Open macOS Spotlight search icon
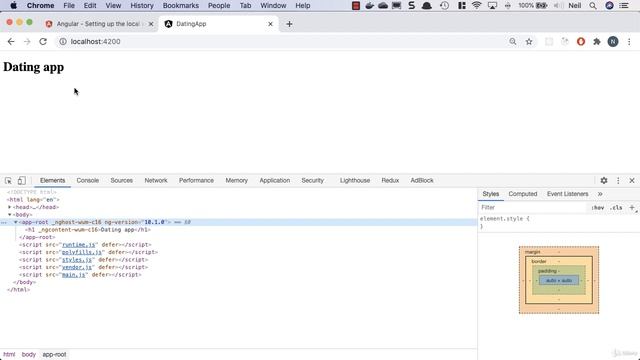The image size is (640, 360). coord(593,6)
